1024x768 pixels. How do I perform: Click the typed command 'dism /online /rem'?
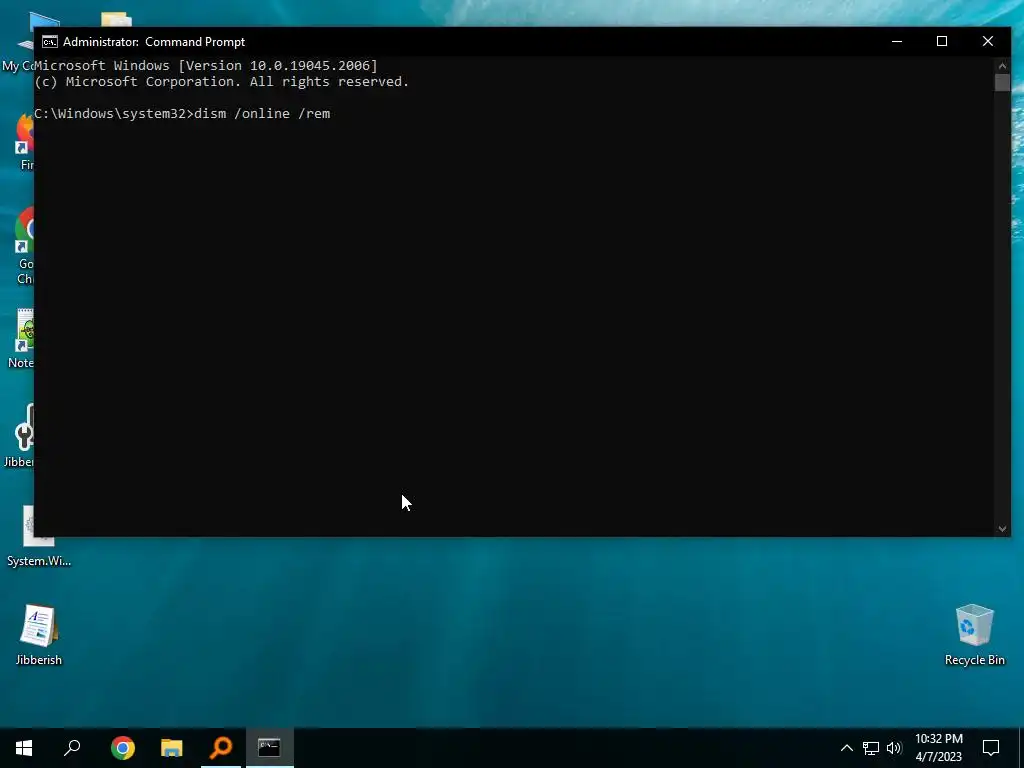pyautogui.click(x=262, y=114)
